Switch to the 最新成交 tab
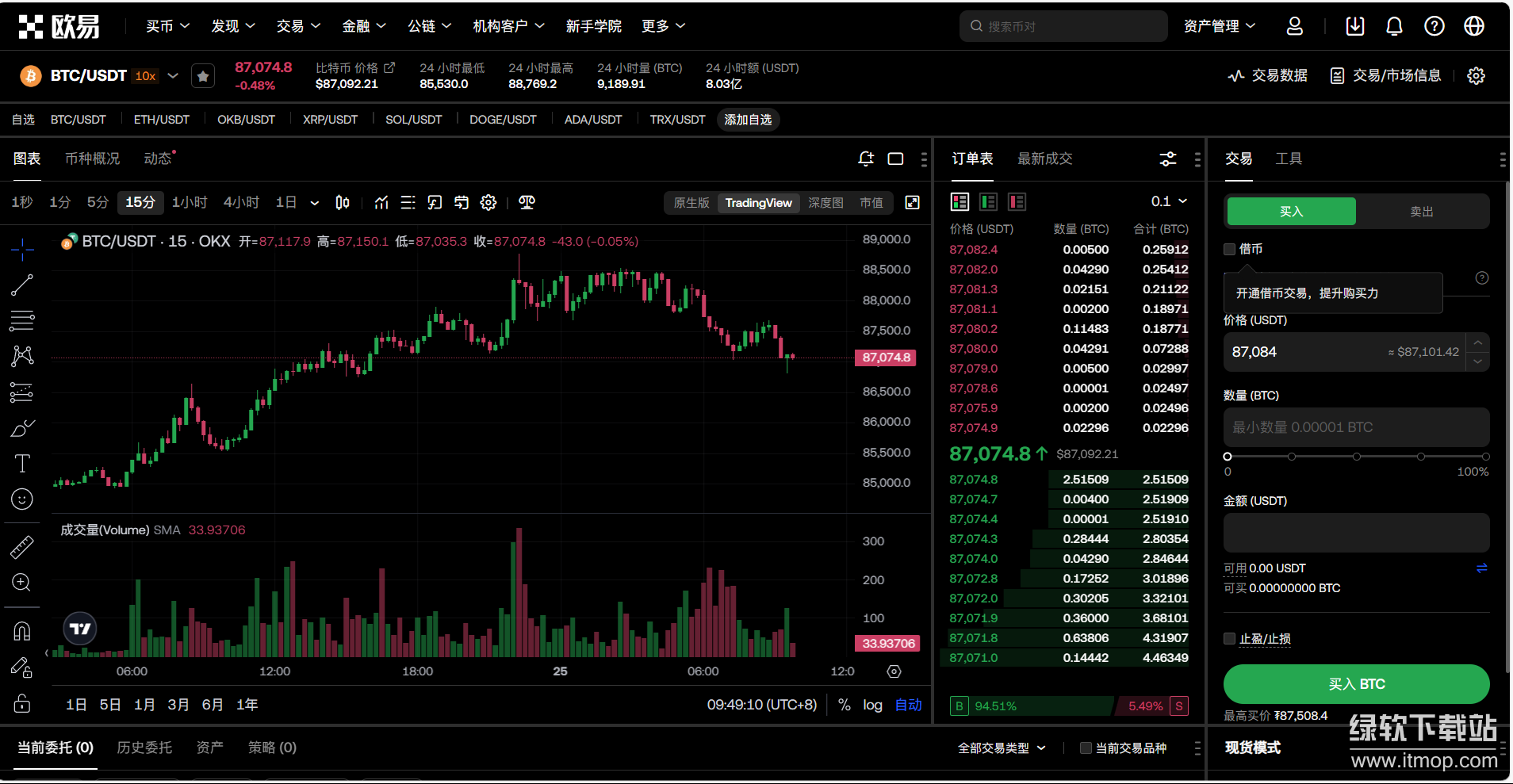The width and height of the screenshot is (1513, 784). (1044, 159)
